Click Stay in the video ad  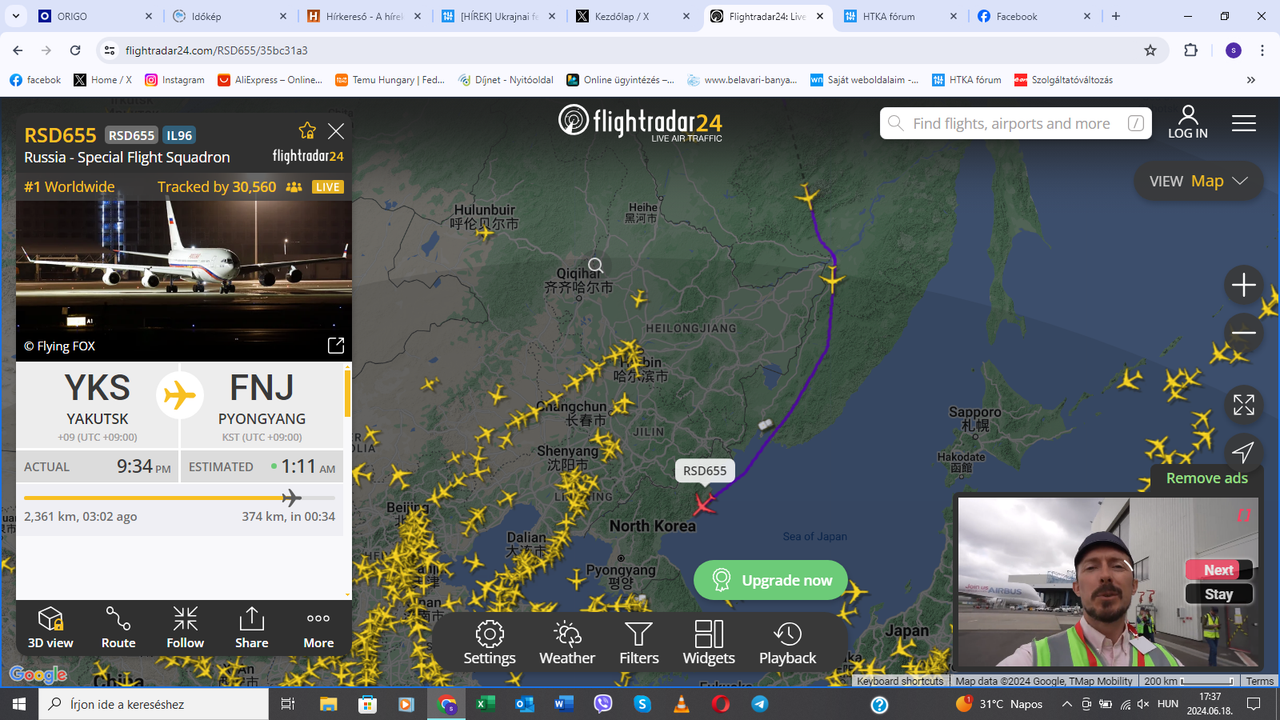click(x=1218, y=594)
